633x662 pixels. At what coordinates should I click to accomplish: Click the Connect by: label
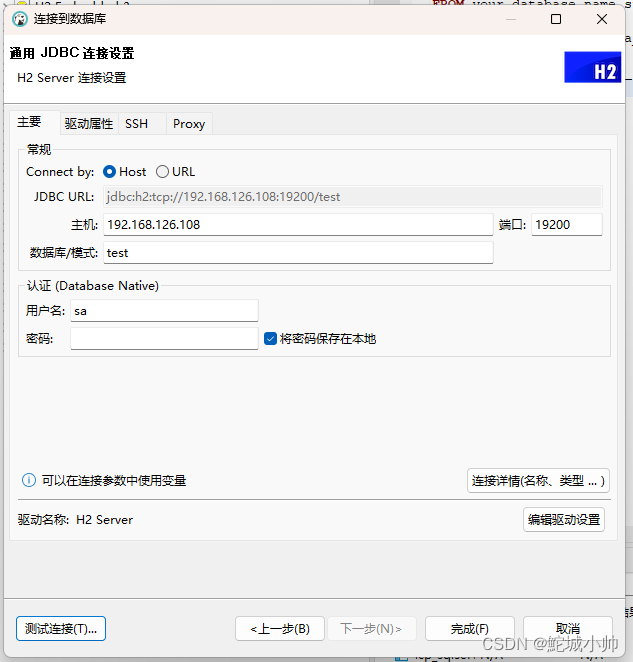click(60, 172)
